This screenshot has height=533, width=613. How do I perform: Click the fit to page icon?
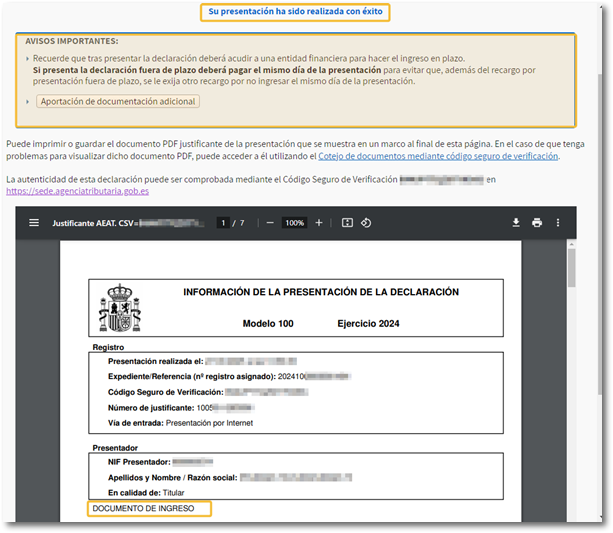[x=347, y=223]
